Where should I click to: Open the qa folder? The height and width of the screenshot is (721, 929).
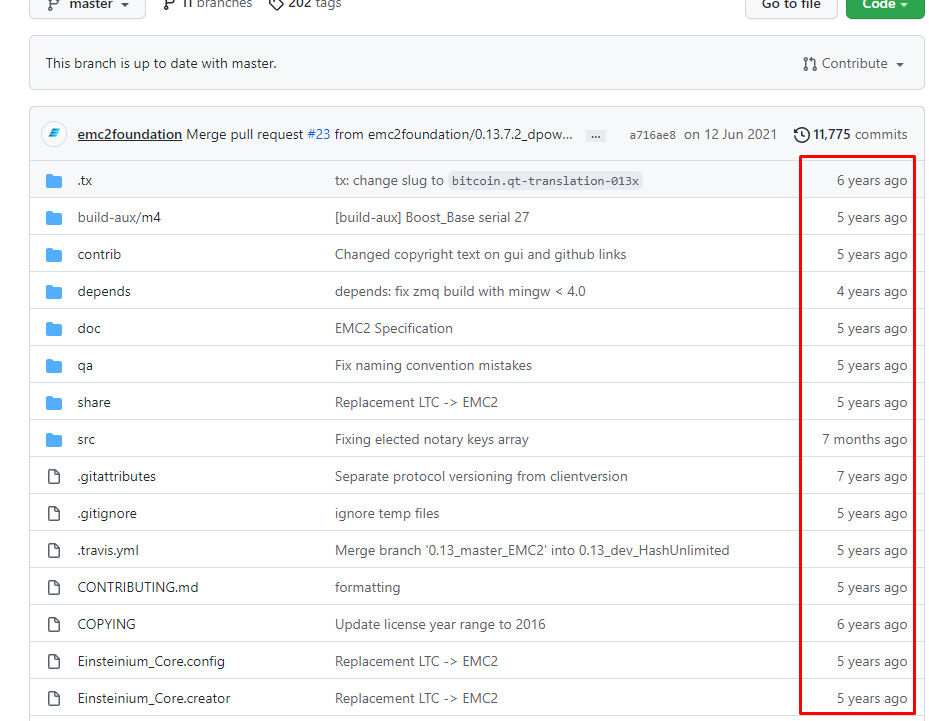coord(85,366)
